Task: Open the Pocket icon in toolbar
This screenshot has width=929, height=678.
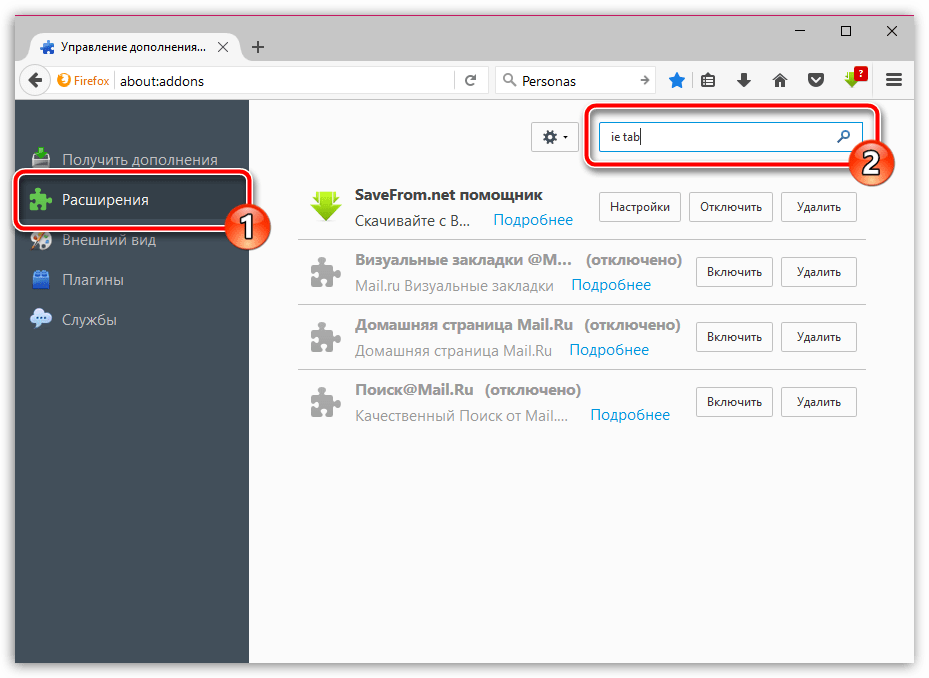Action: point(816,81)
